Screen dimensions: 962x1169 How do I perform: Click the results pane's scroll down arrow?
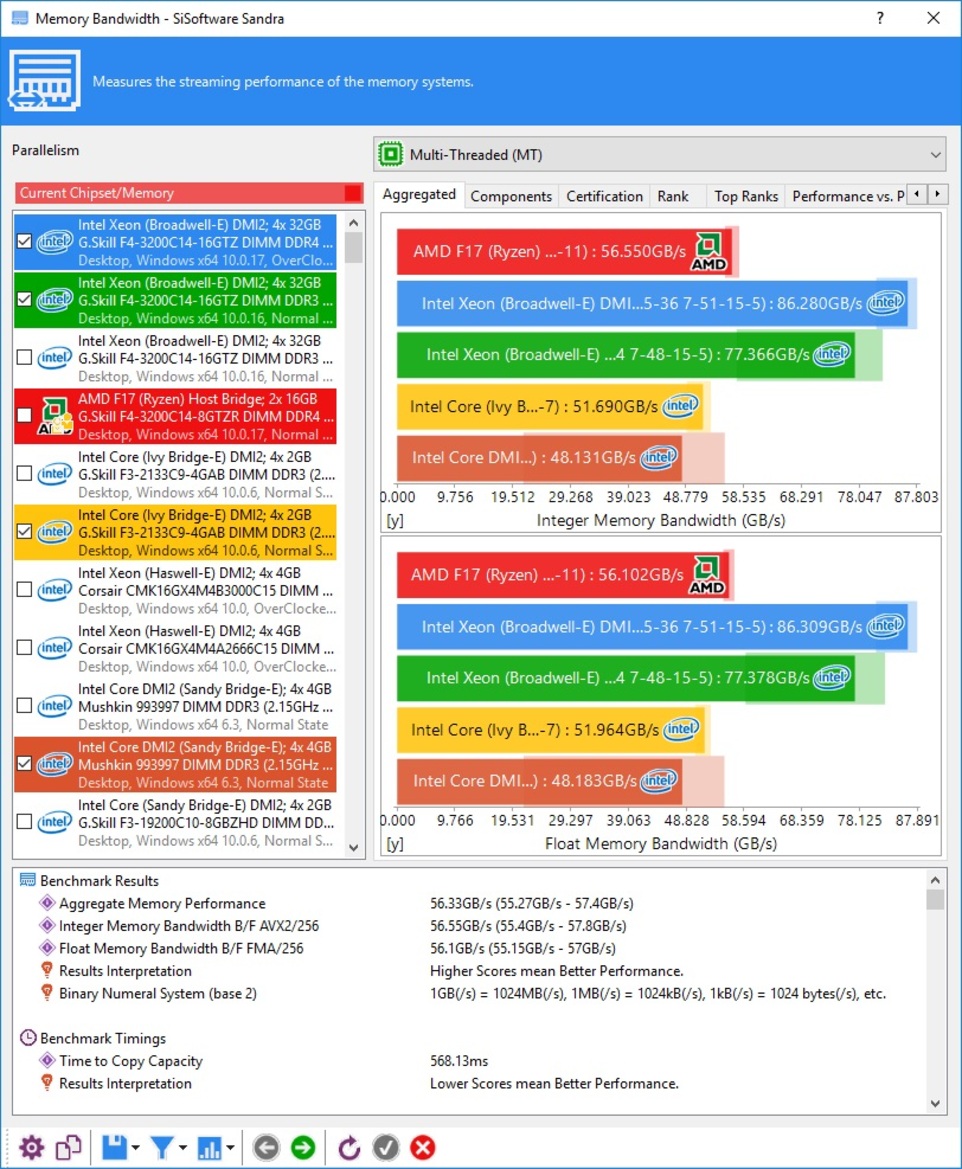935,1103
